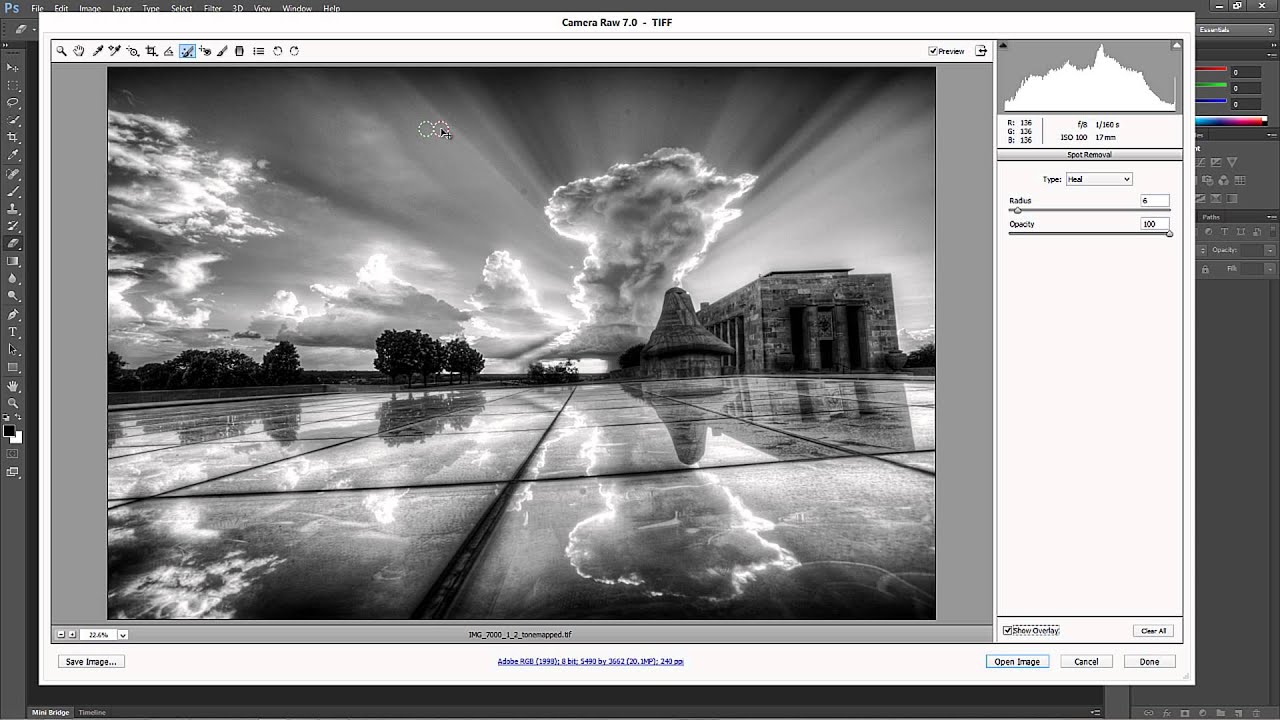Click the Radius value field
Image resolution: width=1280 pixels, height=720 pixels.
[1154, 201]
